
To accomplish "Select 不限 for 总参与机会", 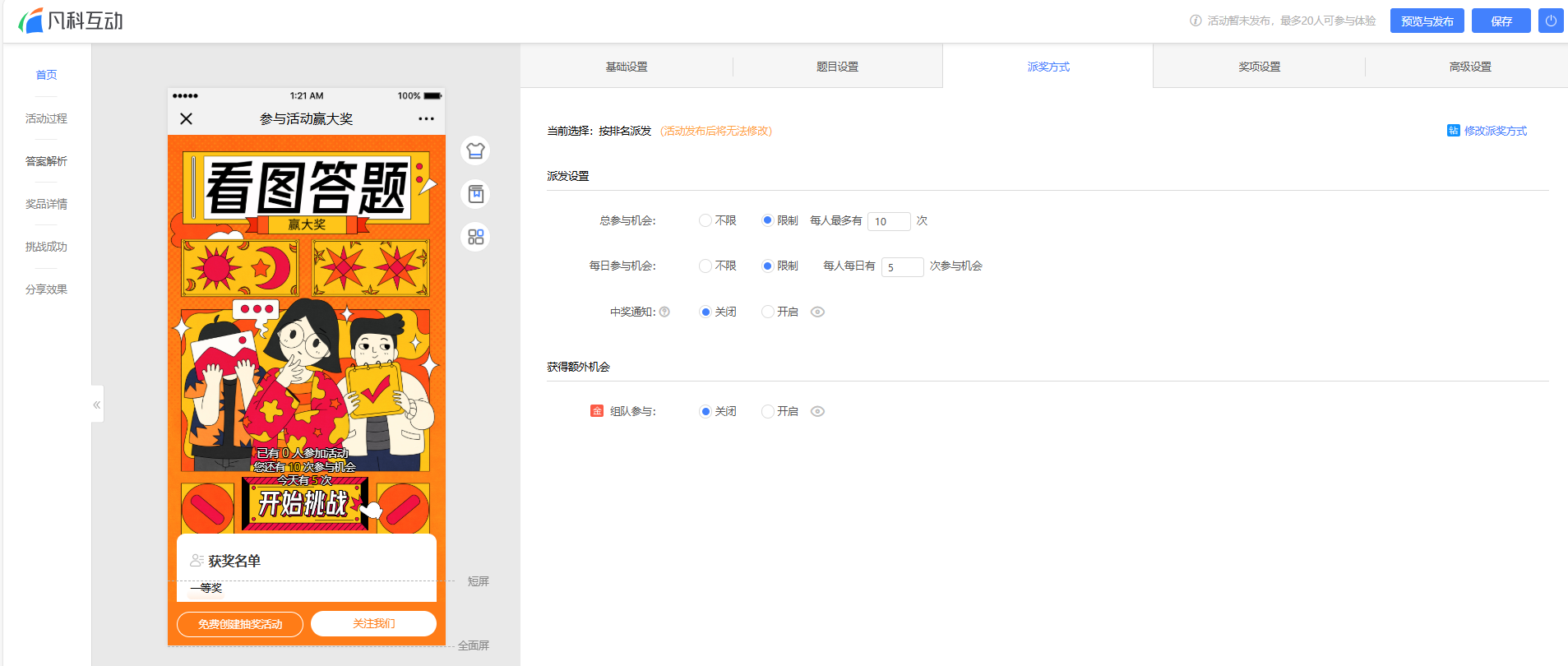I will point(705,220).
